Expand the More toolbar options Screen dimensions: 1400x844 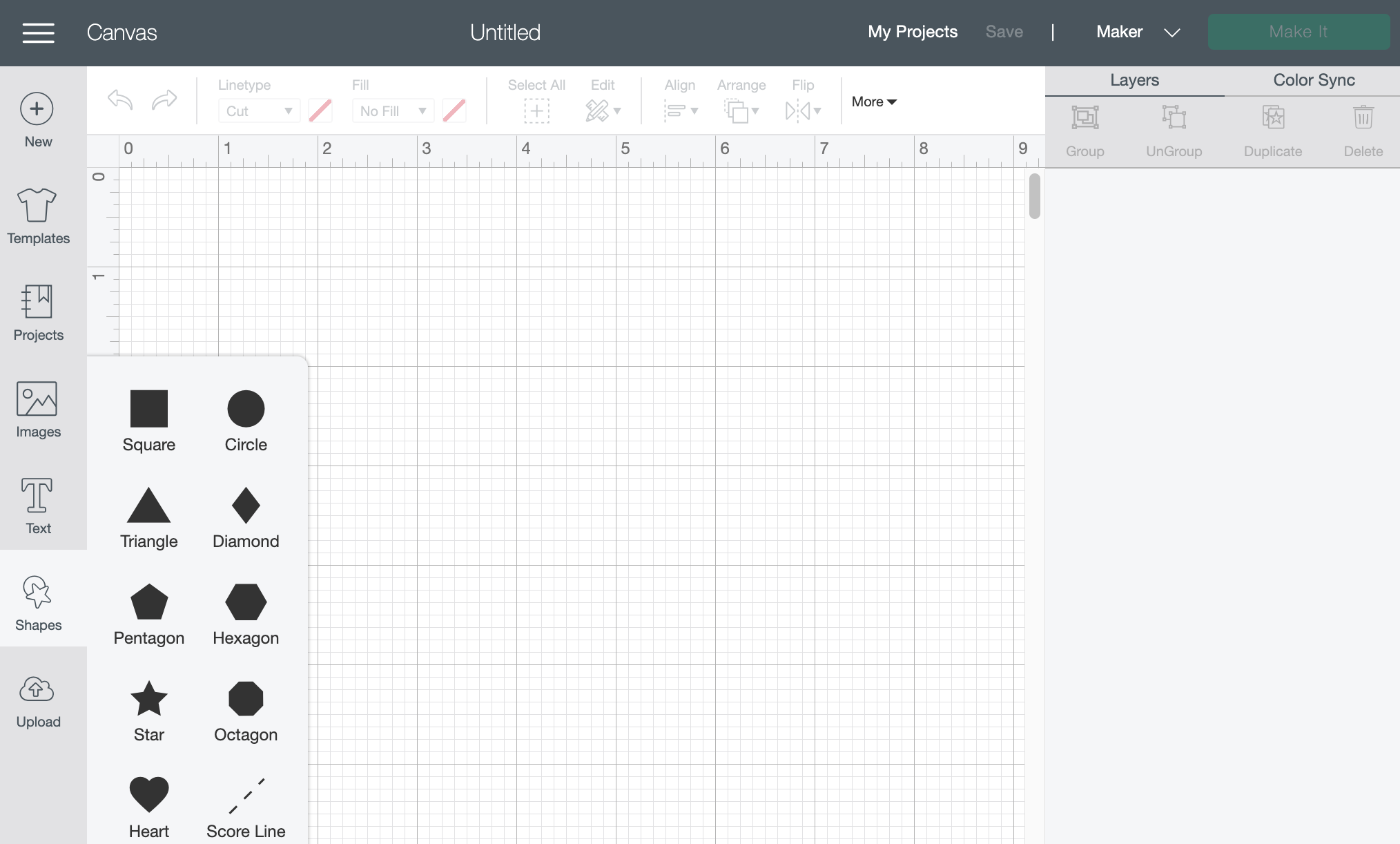click(x=874, y=102)
